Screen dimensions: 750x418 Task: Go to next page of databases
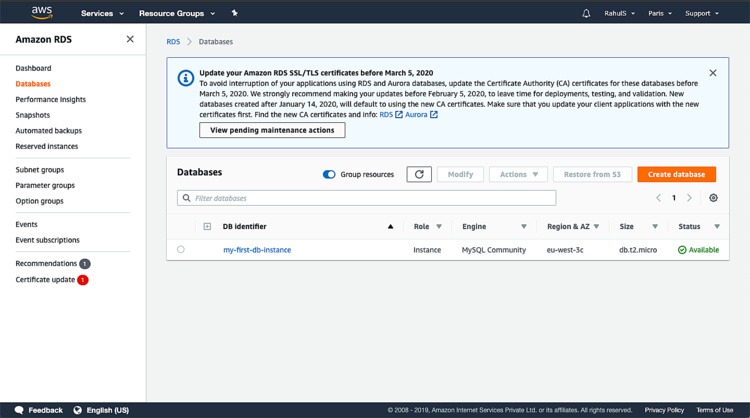click(689, 198)
